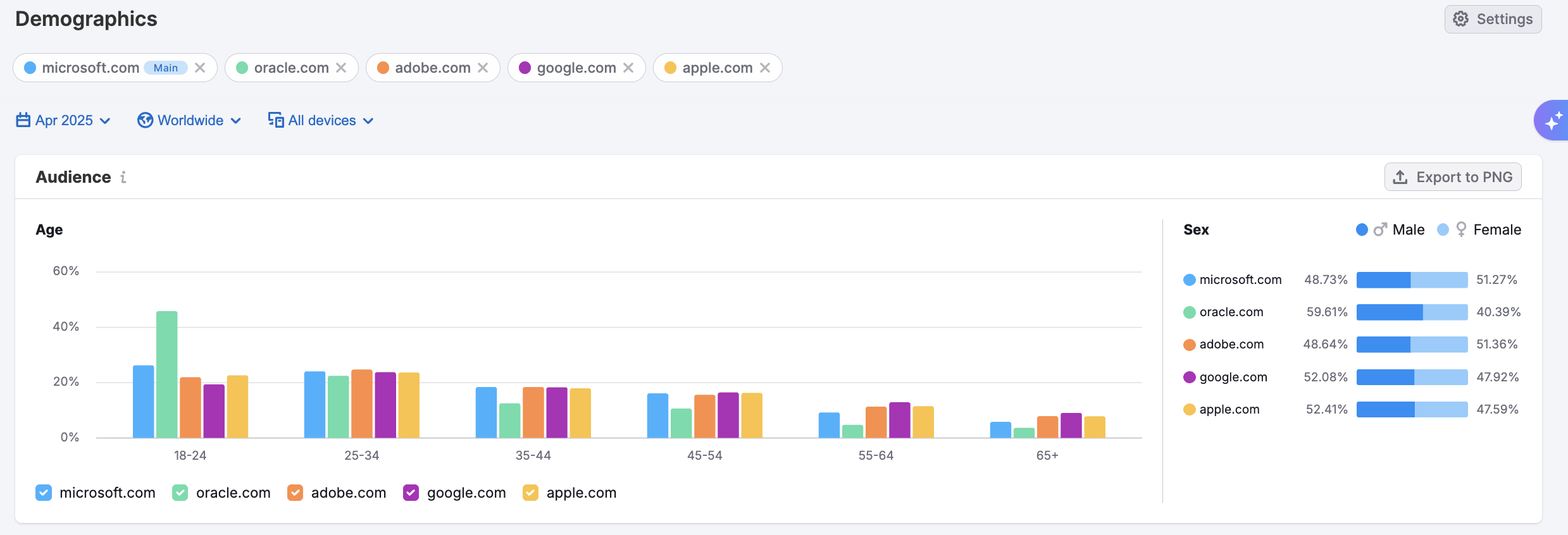Click the 55-64 age axis label
The image size is (1568, 535).
pos(876,455)
